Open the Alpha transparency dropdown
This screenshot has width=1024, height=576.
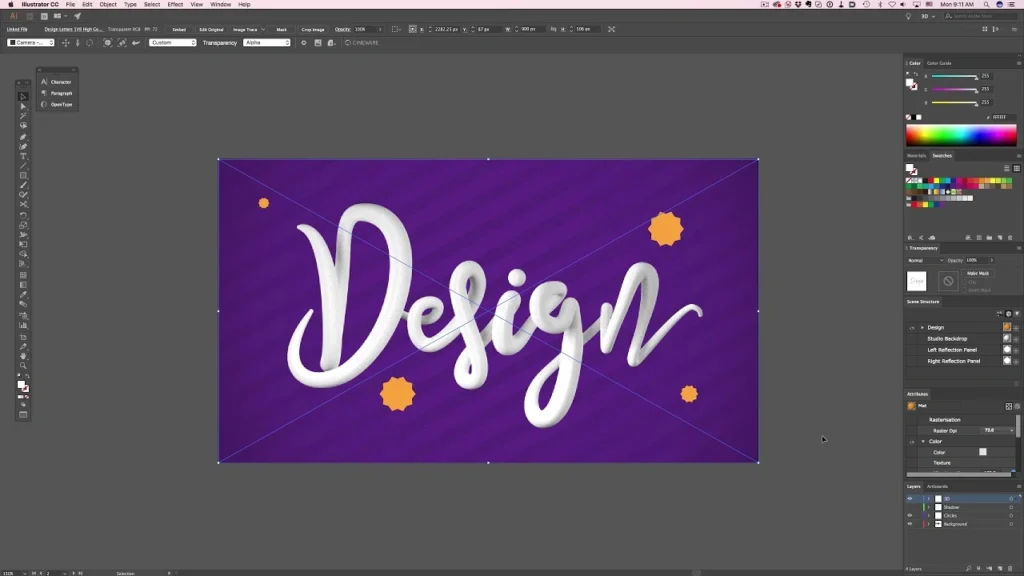click(x=266, y=42)
